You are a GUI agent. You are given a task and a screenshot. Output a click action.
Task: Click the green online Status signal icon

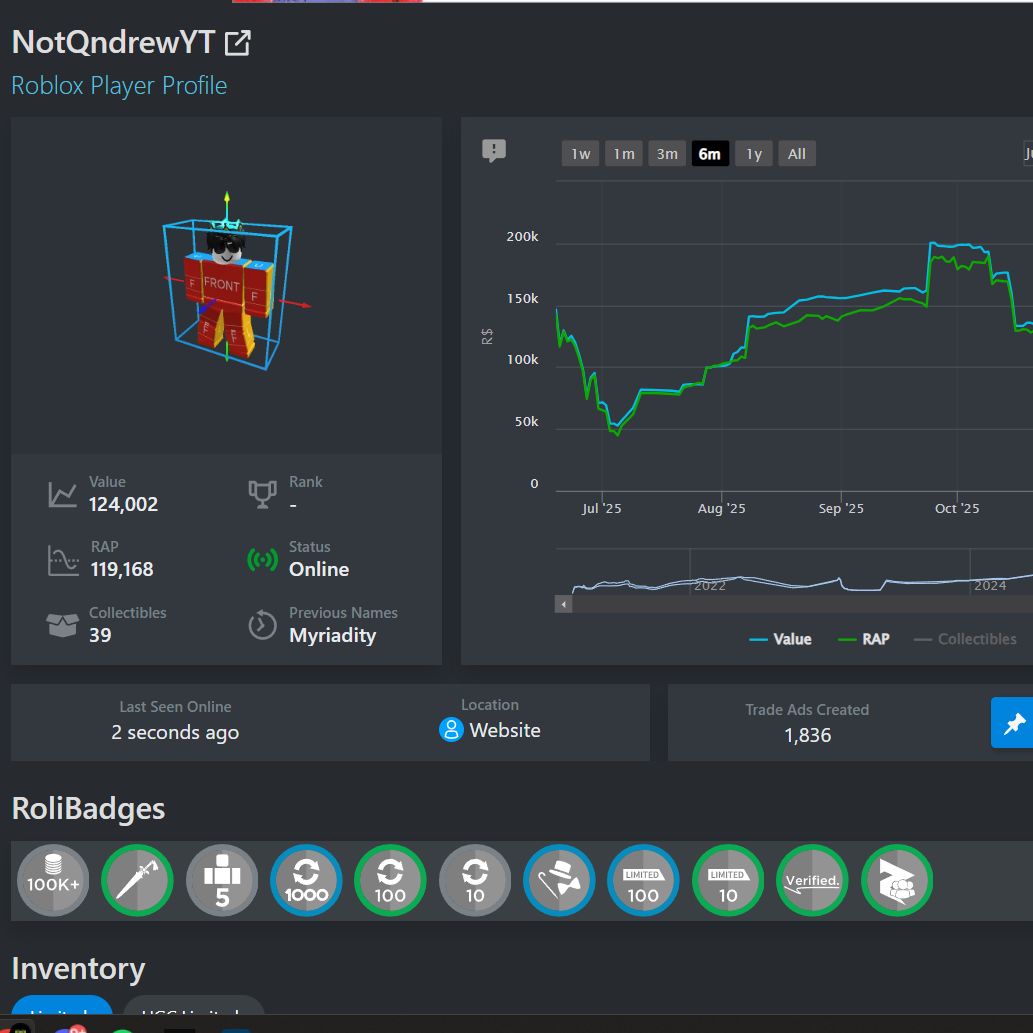262,560
